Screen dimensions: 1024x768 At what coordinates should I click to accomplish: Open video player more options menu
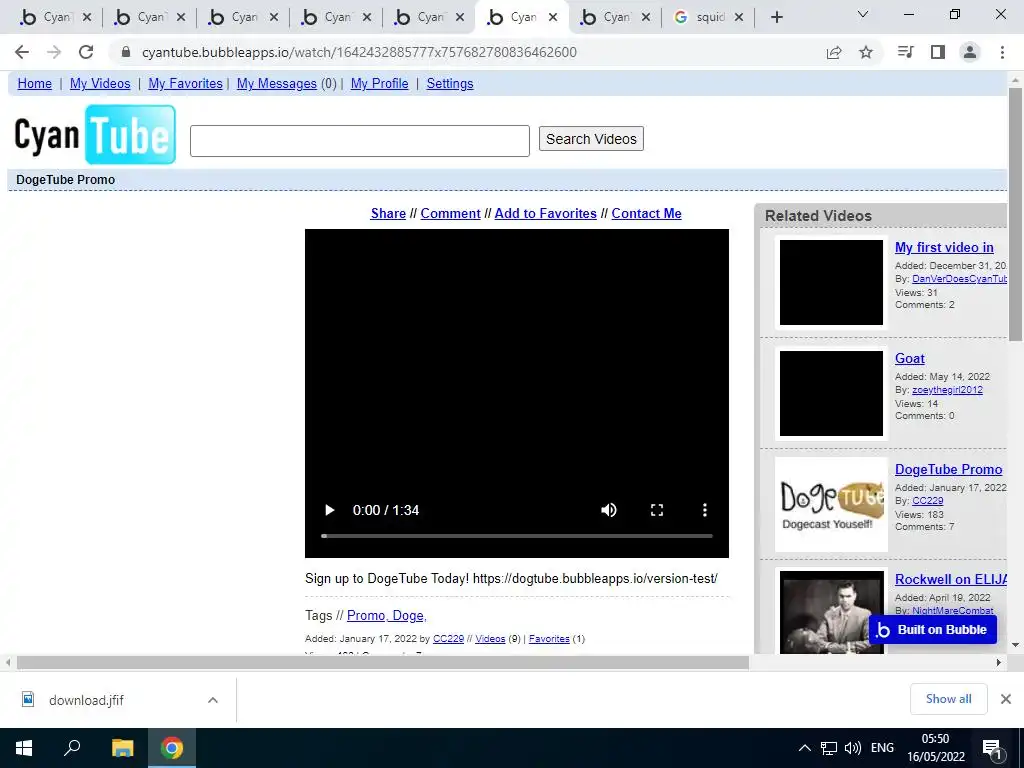click(705, 510)
